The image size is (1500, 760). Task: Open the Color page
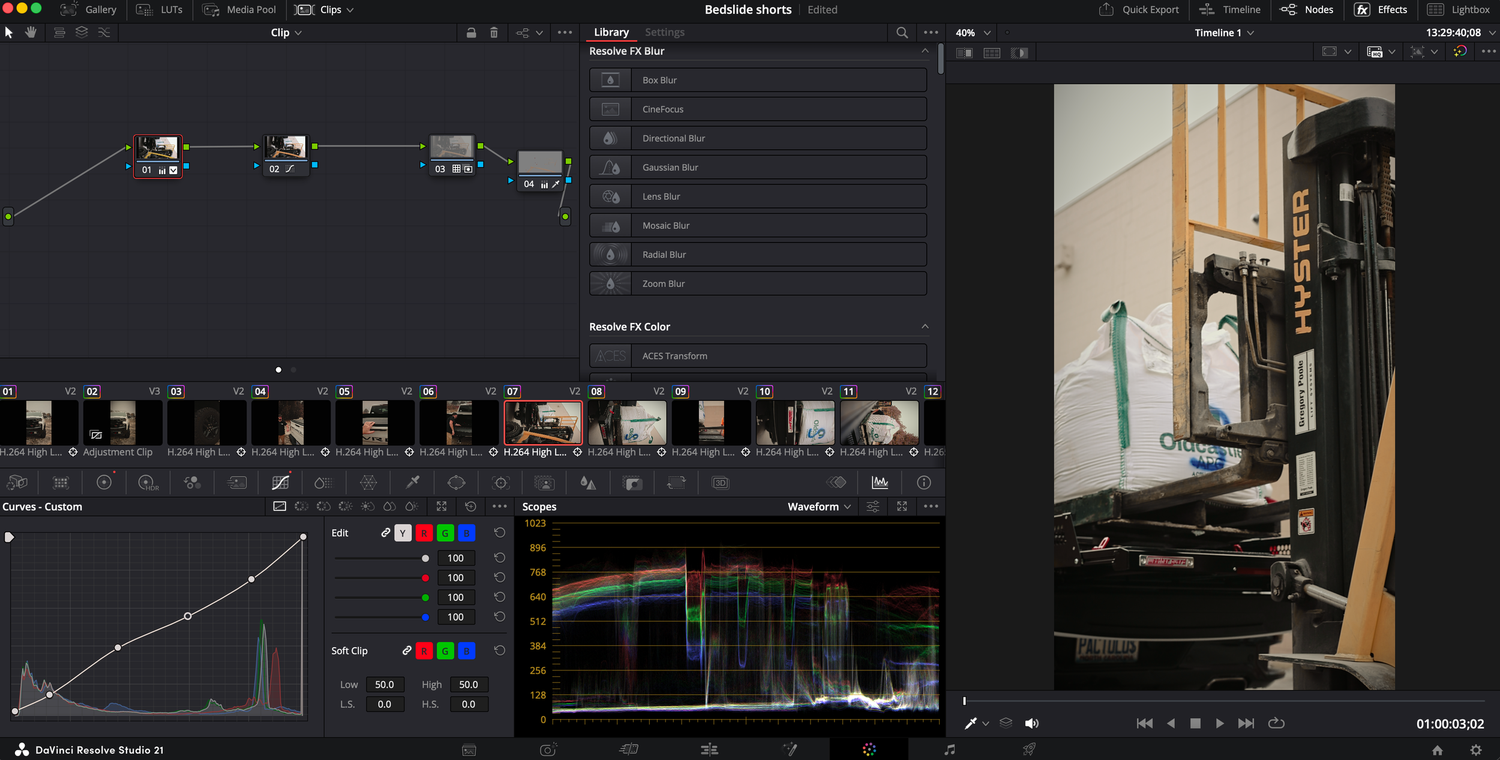tap(869, 750)
